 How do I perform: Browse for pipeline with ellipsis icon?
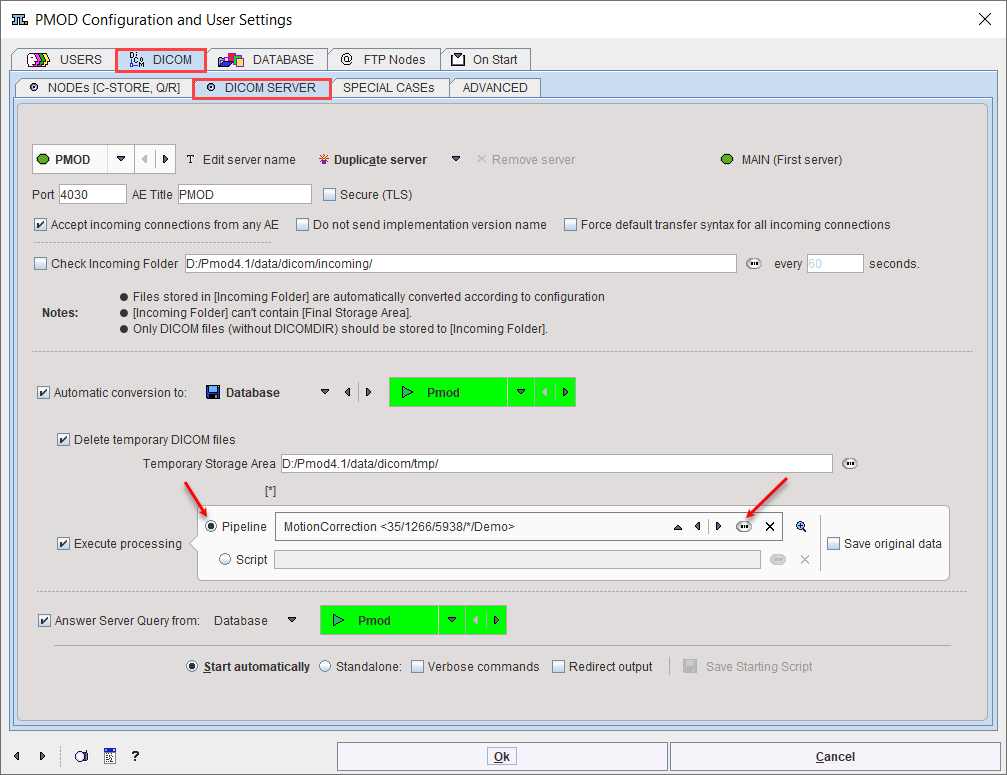coord(744,527)
